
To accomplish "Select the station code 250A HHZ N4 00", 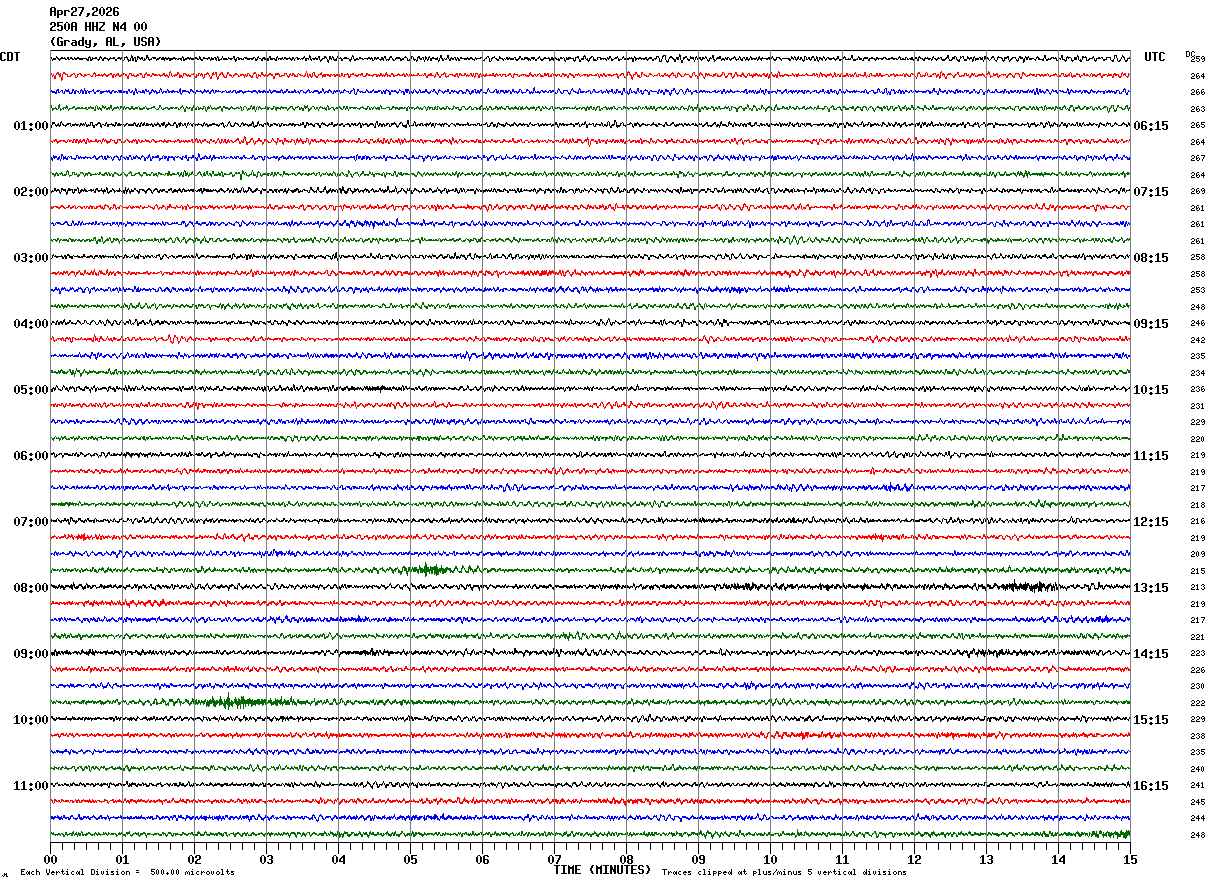I will (98, 27).
